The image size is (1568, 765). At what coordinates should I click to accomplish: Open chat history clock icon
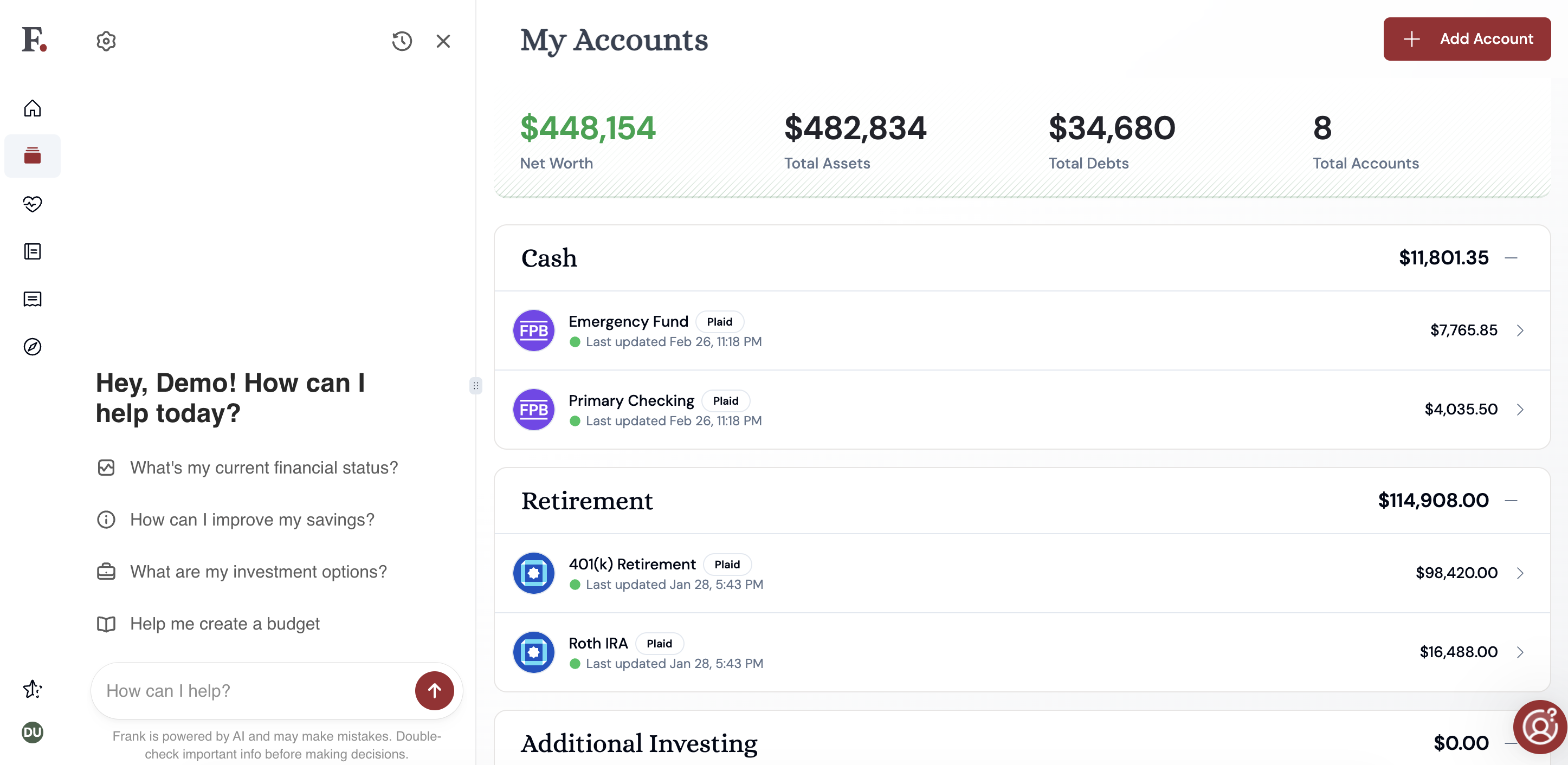[402, 41]
